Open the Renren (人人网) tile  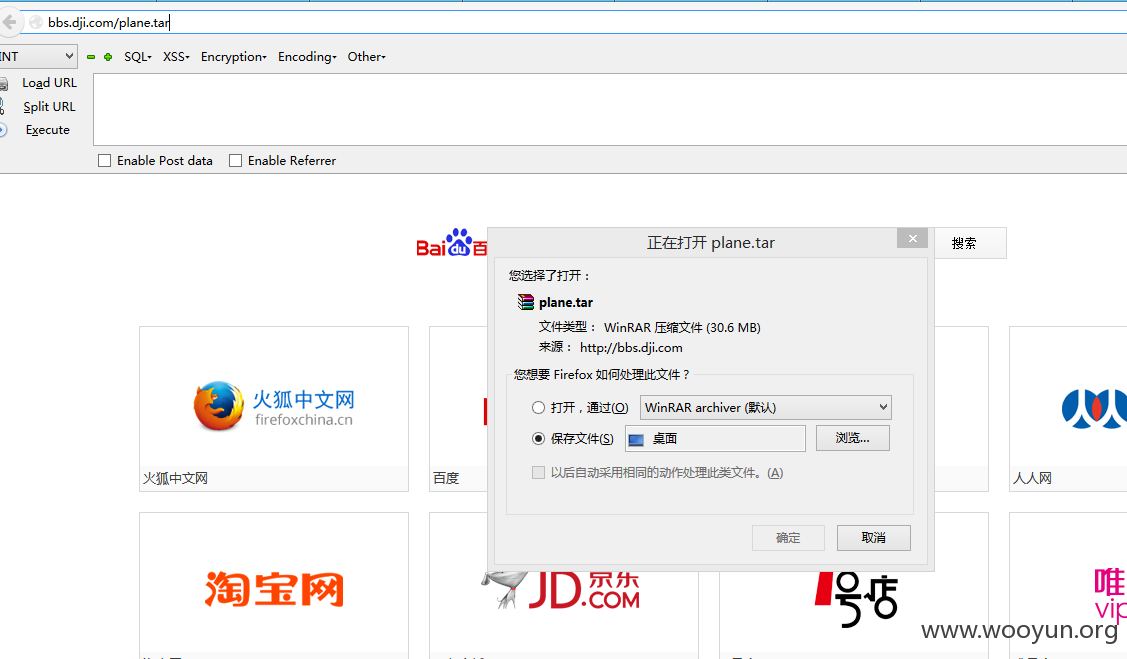(1068, 408)
